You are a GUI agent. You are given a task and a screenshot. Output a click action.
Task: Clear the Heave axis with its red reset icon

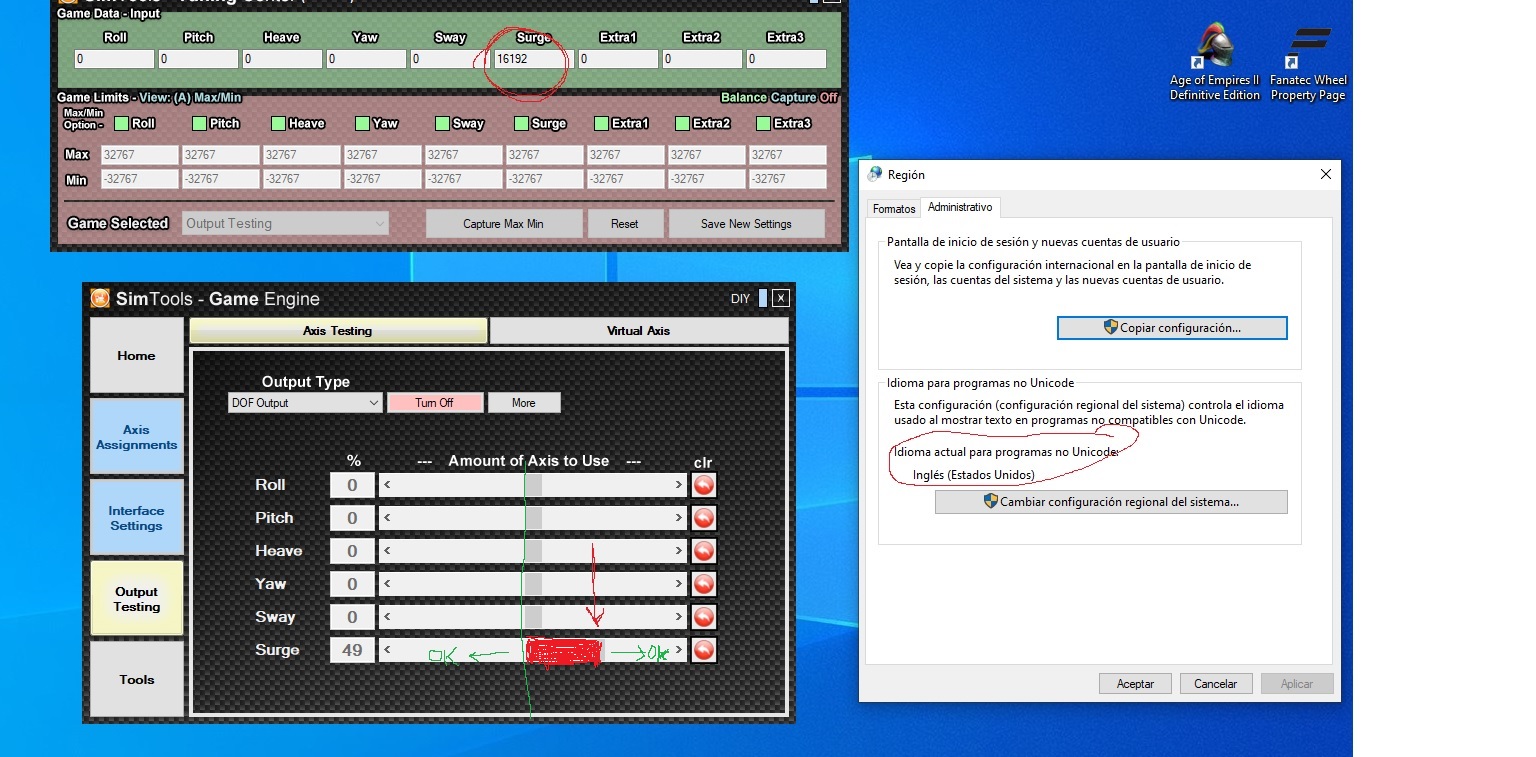tap(703, 551)
